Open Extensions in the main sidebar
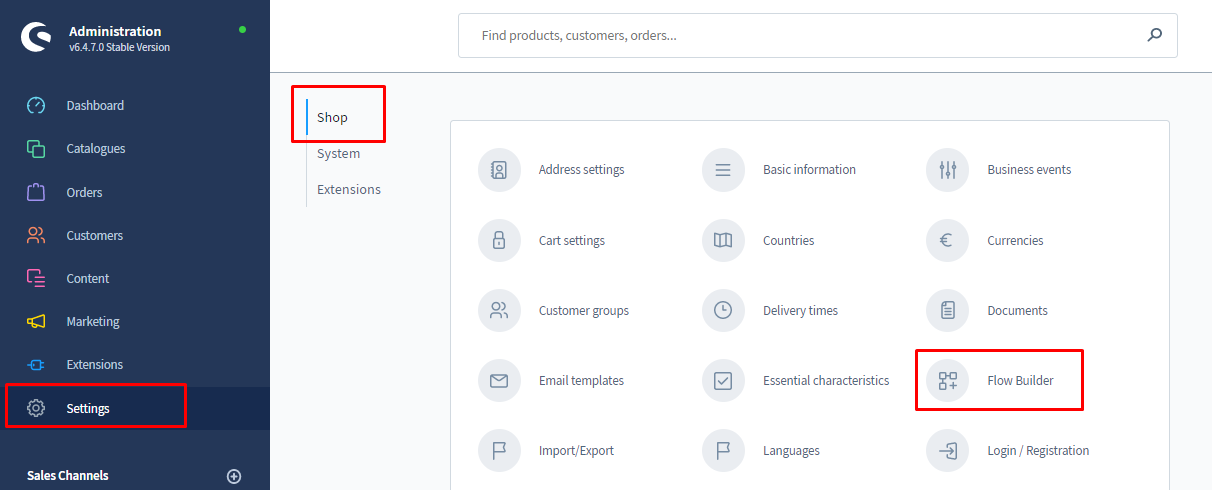1212x490 pixels. click(95, 364)
